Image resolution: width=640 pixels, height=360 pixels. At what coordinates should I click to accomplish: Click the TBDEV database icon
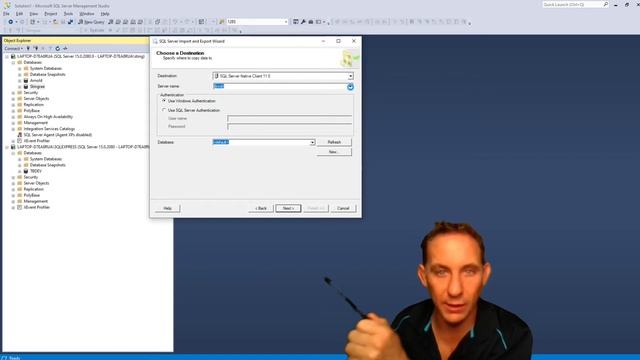[26, 171]
